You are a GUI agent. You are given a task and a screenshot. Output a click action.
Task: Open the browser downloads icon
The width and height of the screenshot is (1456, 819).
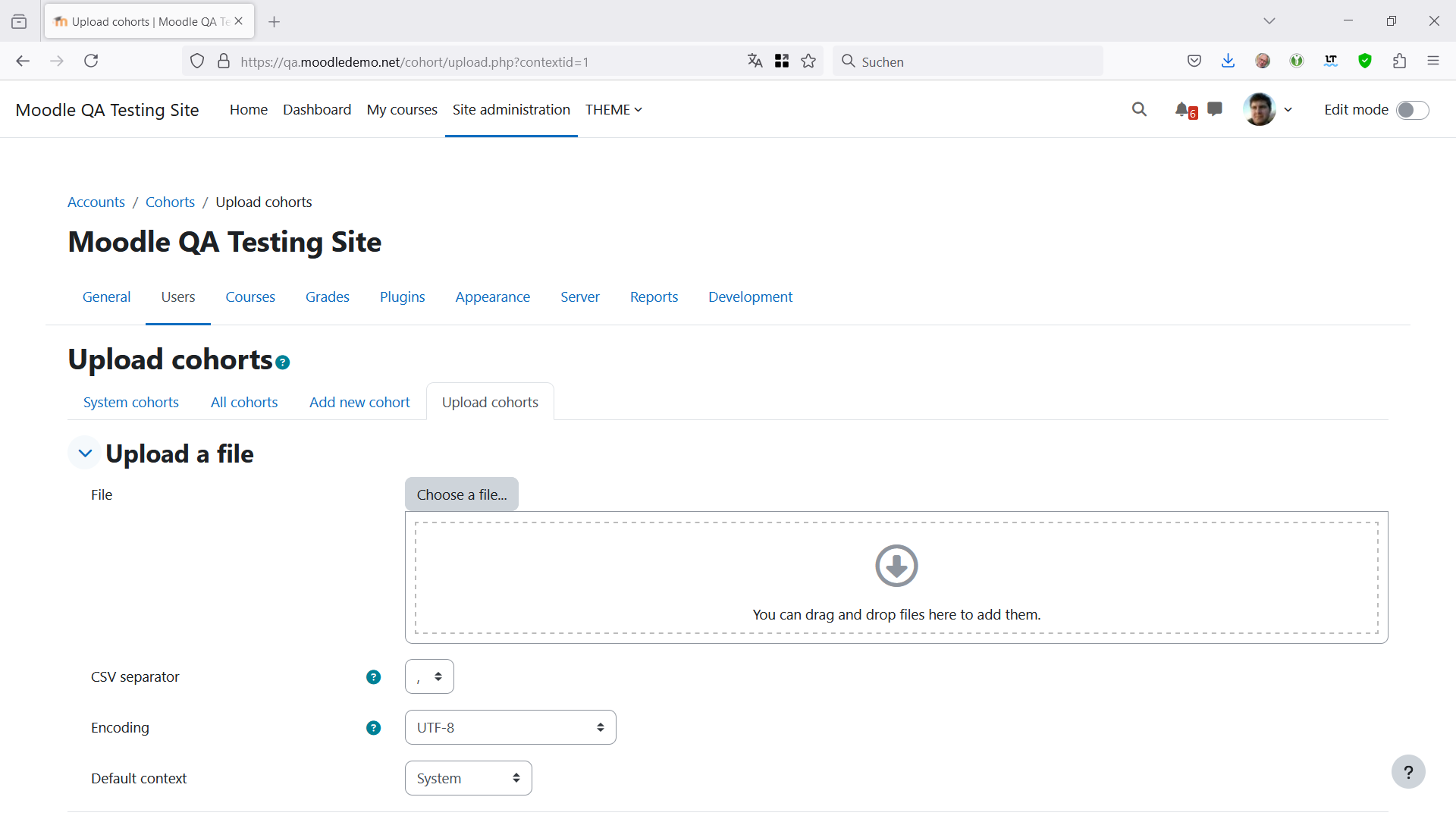click(x=1228, y=61)
